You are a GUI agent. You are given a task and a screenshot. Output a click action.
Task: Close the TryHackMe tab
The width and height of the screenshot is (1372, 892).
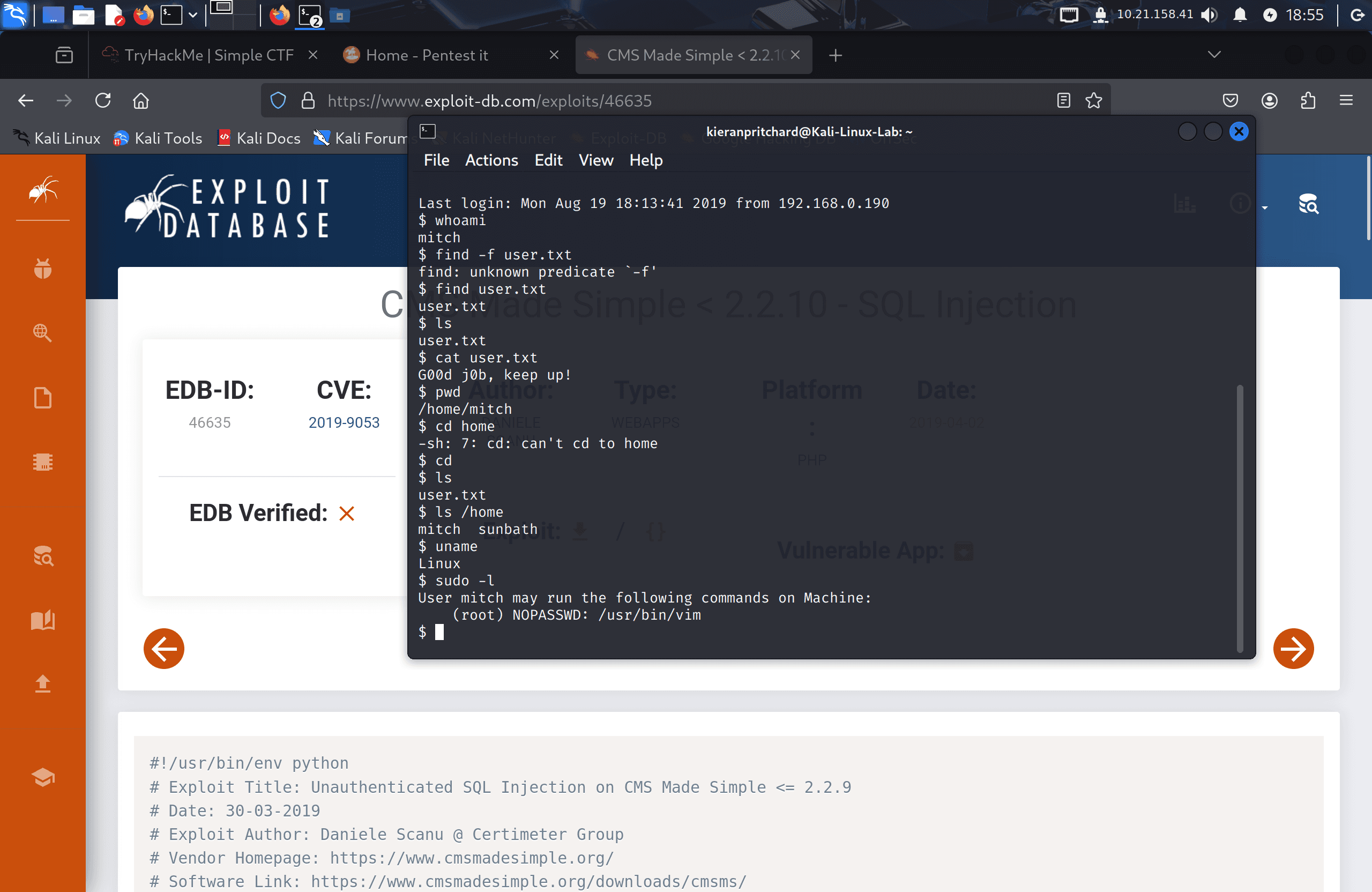pos(313,55)
